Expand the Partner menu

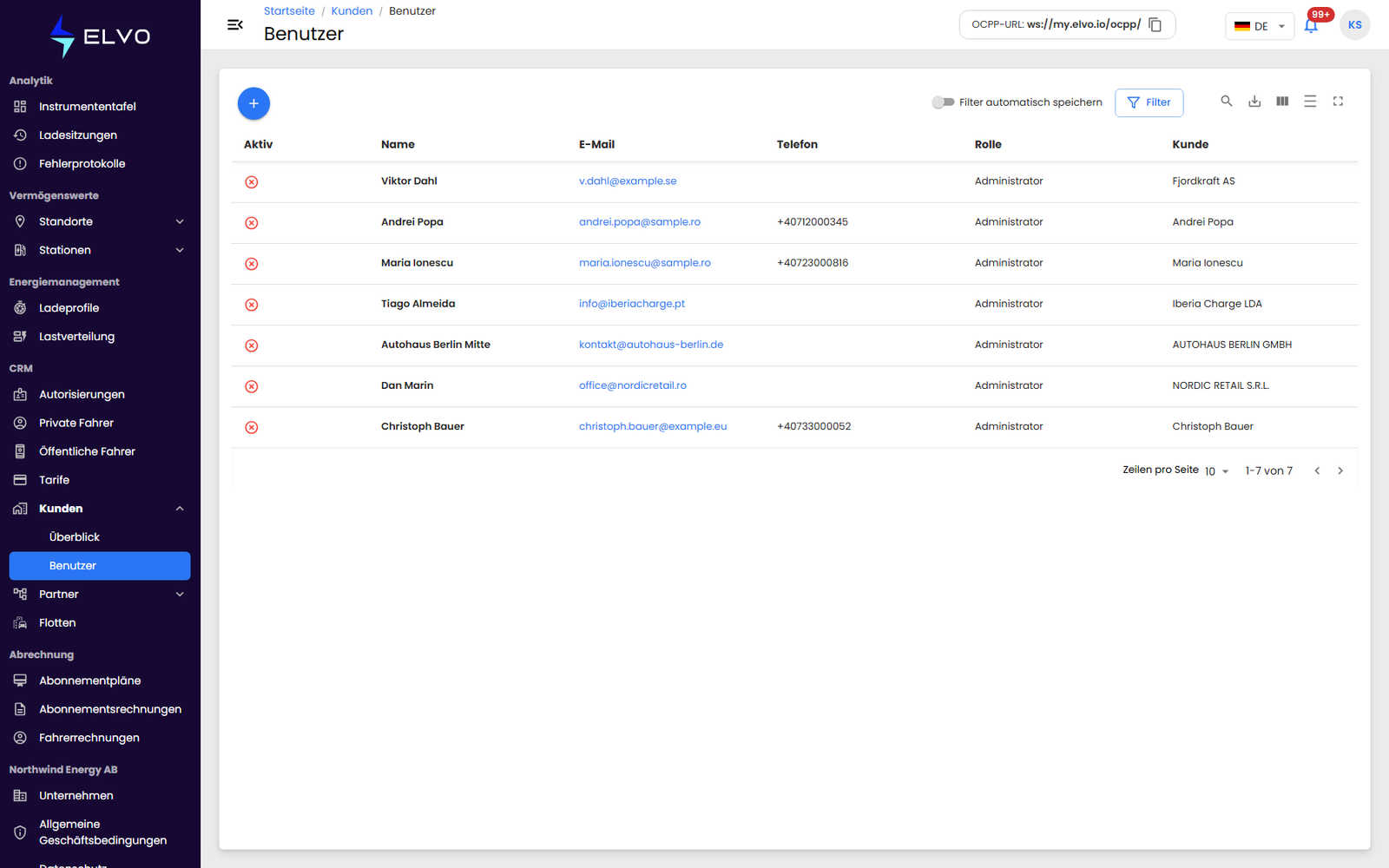(100, 595)
